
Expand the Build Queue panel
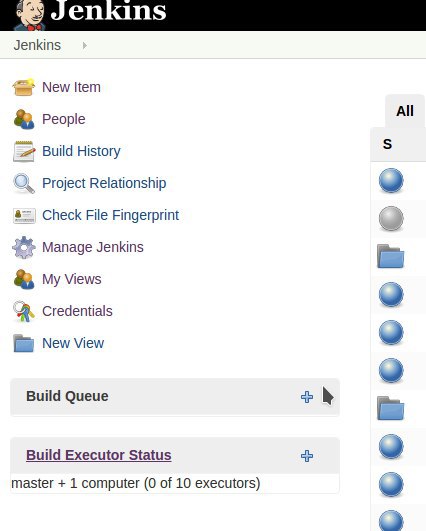[307, 397]
